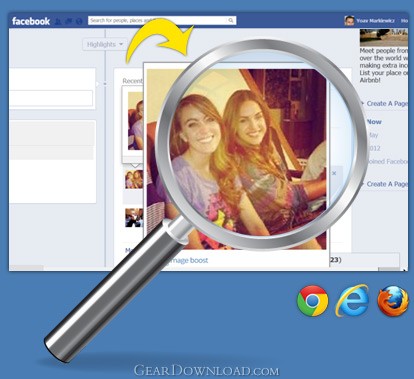Open the Highlights dropdown

tap(105, 44)
